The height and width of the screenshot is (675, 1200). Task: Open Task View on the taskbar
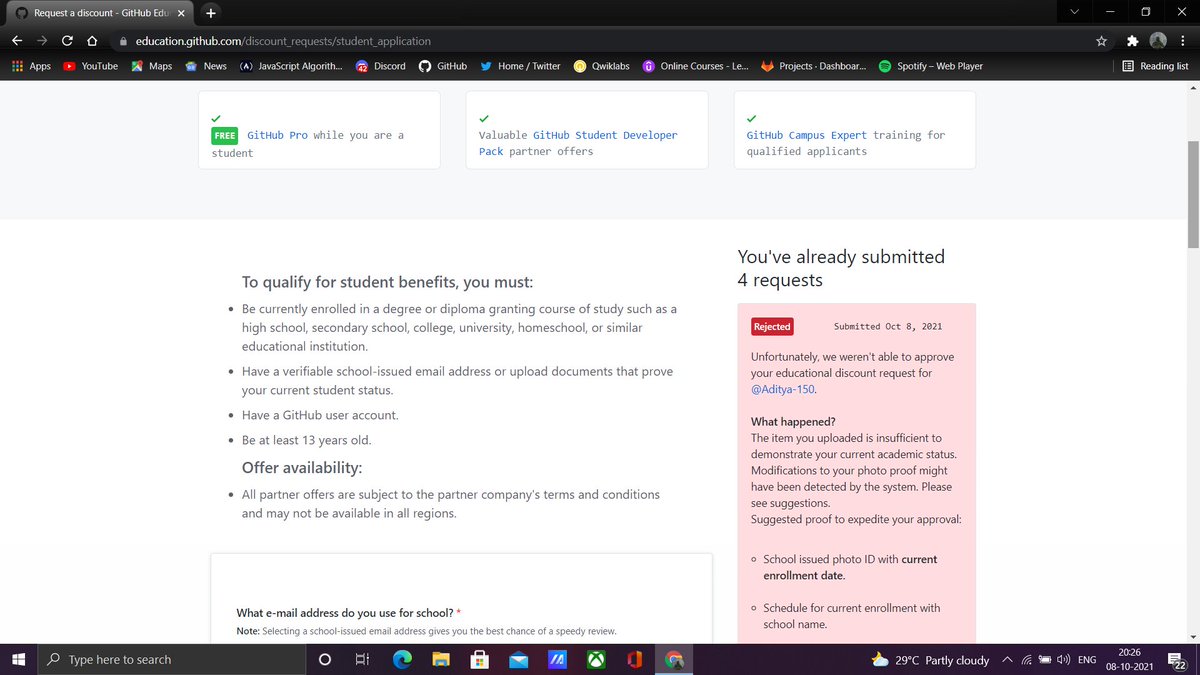point(362,659)
